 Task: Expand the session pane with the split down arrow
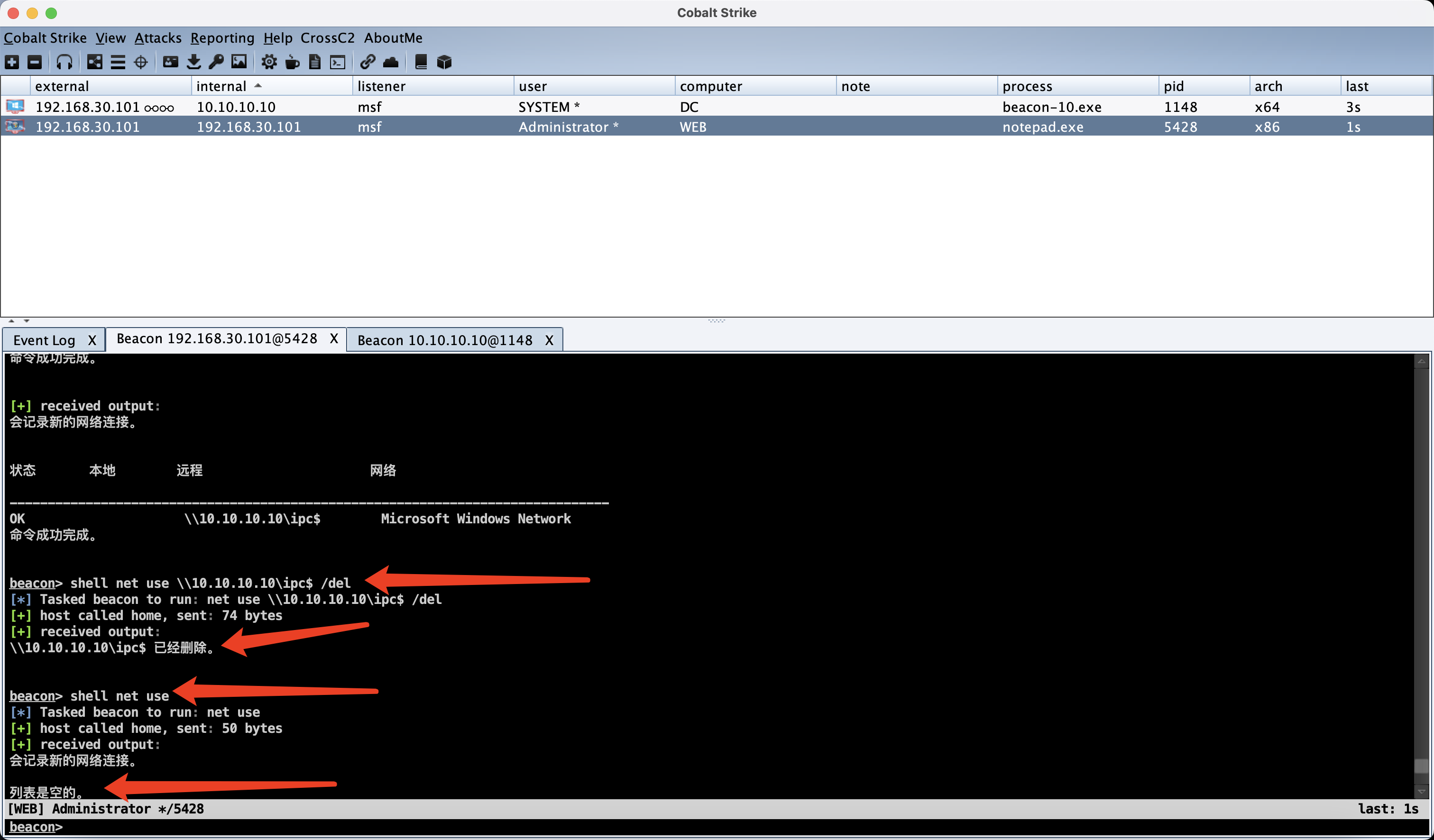point(26,321)
